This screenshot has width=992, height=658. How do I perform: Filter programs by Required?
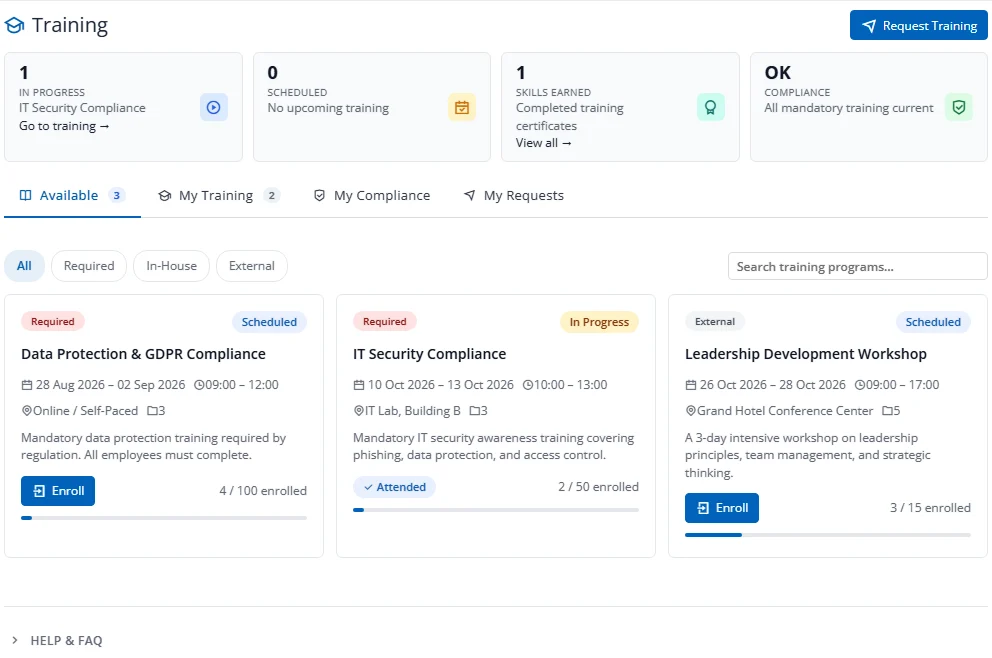tap(89, 266)
